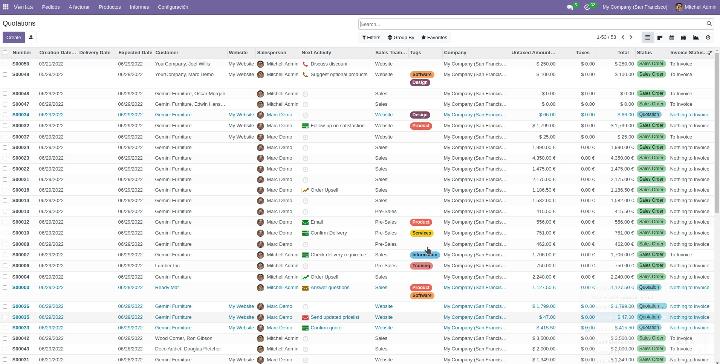The height and width of the screenshot is (364, 720).
Task: Click the Create button
Action: point(14,37)
